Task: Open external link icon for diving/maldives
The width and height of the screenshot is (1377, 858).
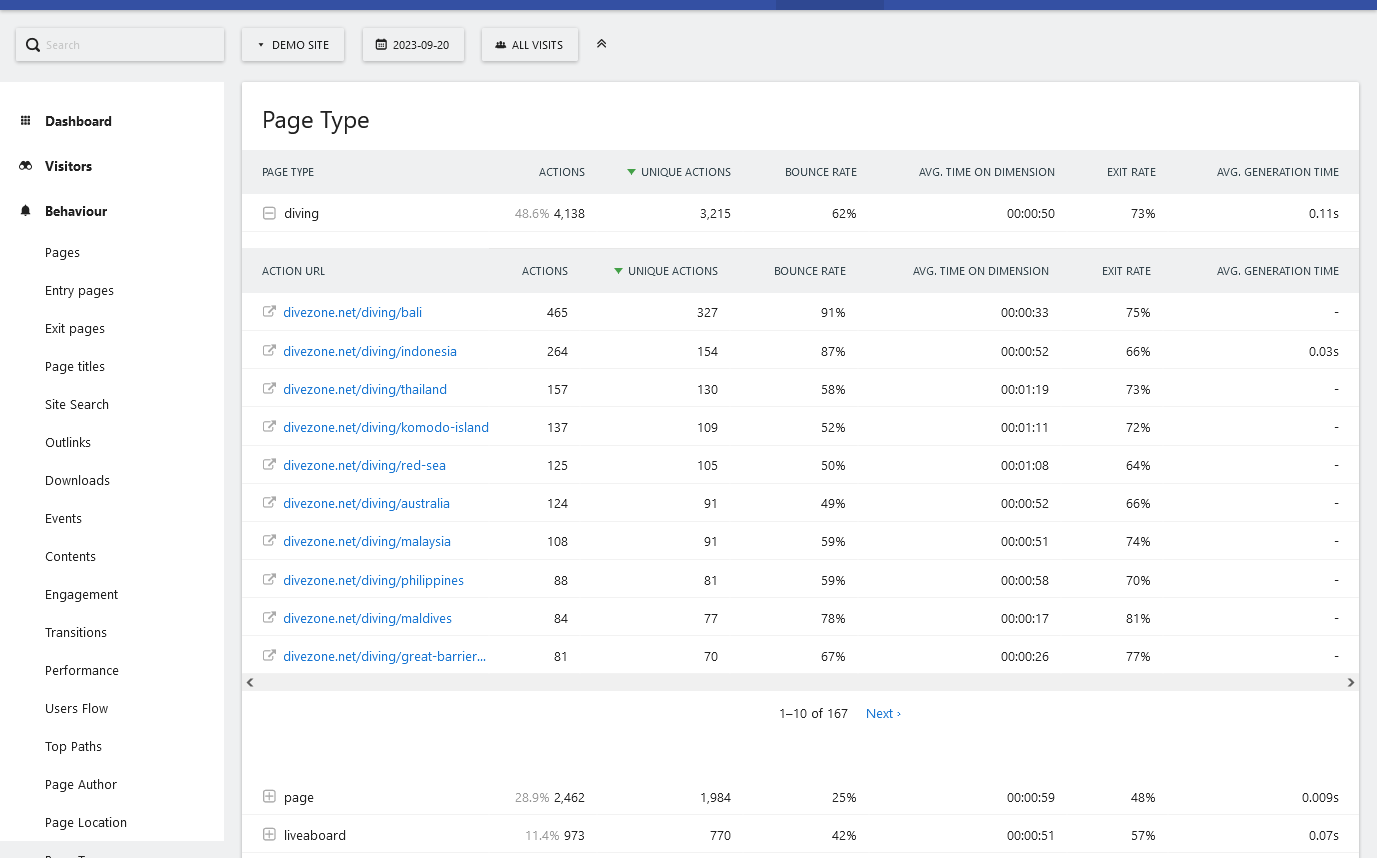Action: point(269,618)
